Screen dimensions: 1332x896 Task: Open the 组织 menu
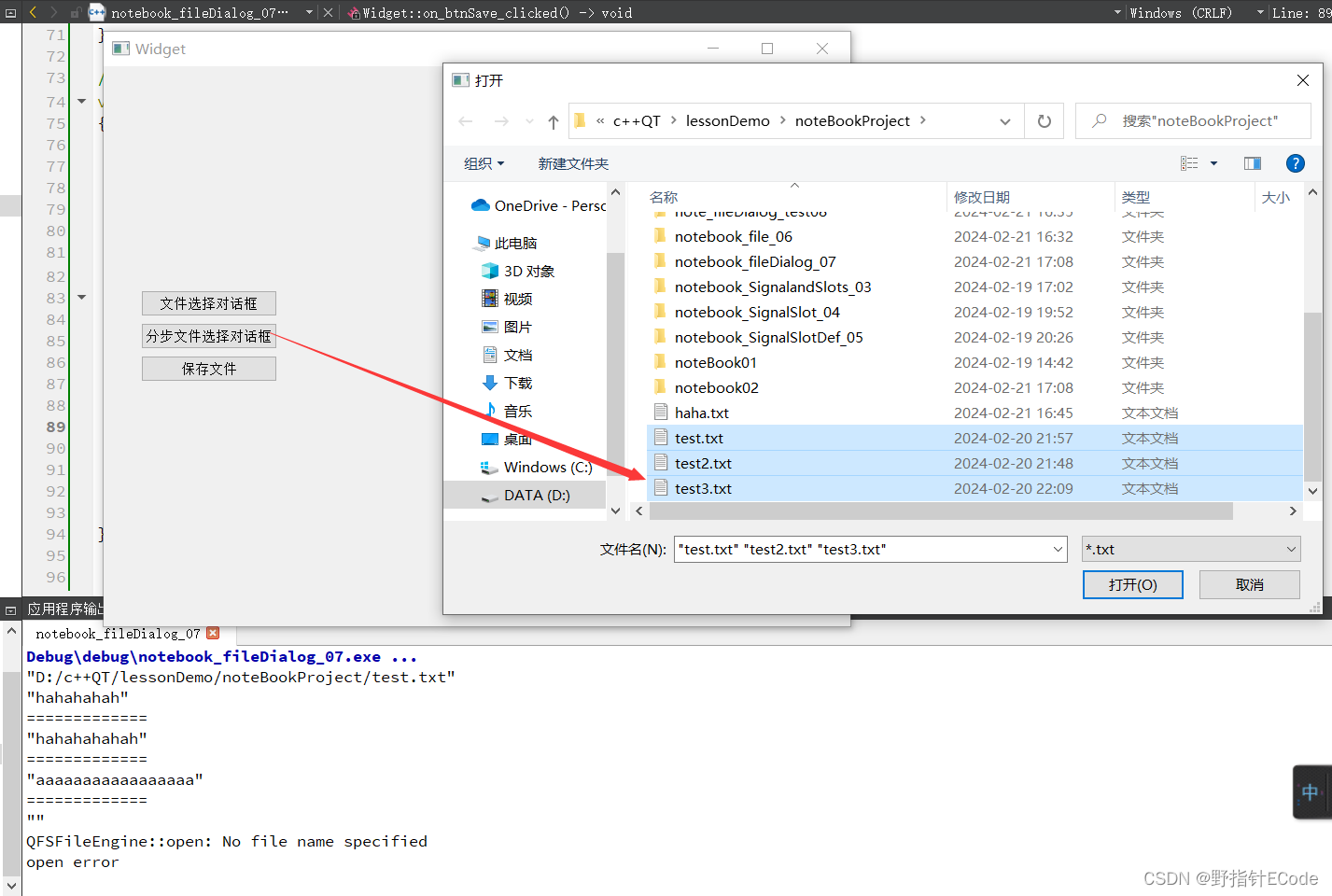coord(484,163)
